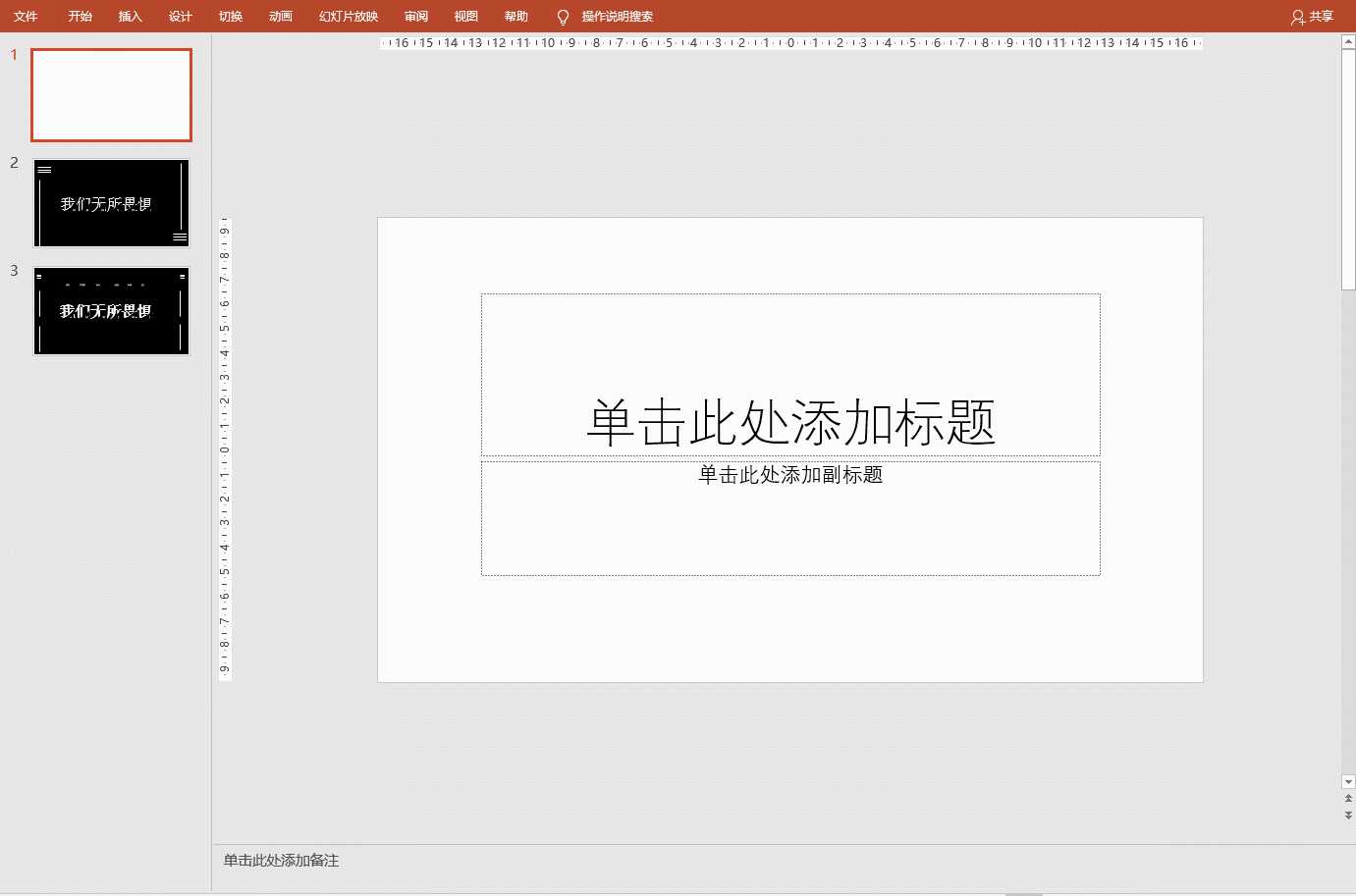Click the horizontal ruler

tap(790, 42)
